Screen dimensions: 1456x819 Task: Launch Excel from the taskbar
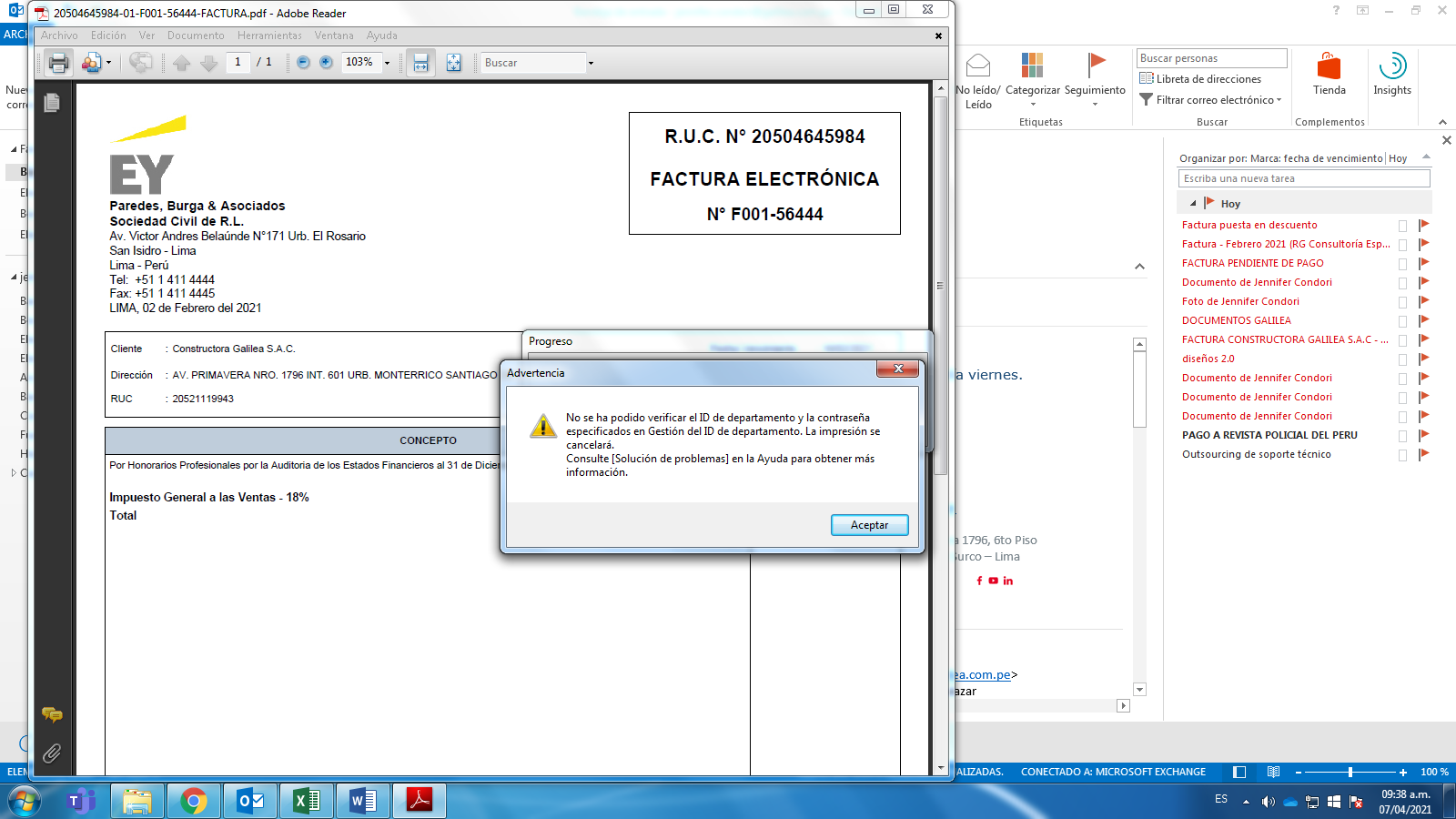pos(306,801)
